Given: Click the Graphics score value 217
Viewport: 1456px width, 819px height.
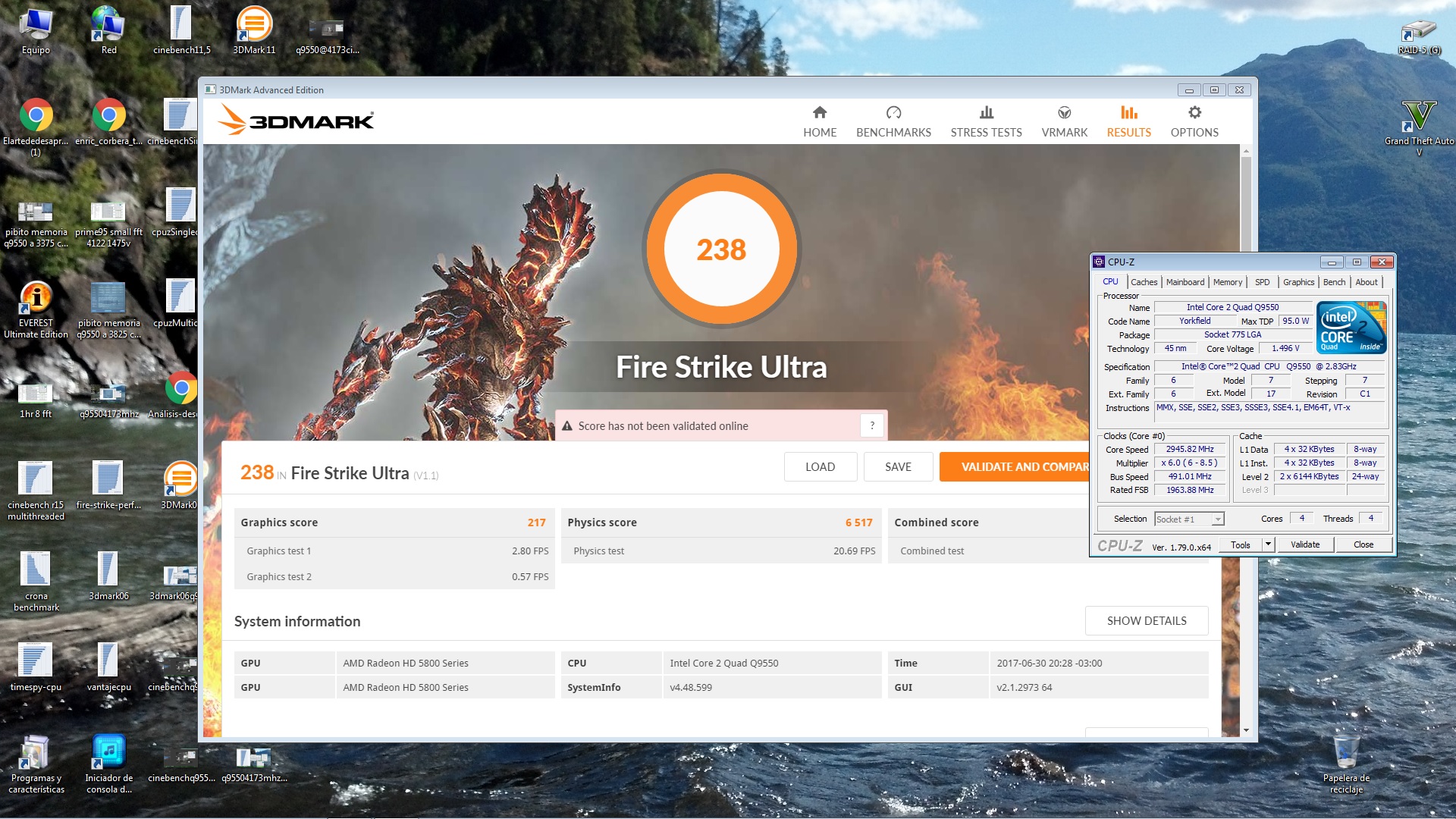Looking at the screenshot, I should pos(536,522).
